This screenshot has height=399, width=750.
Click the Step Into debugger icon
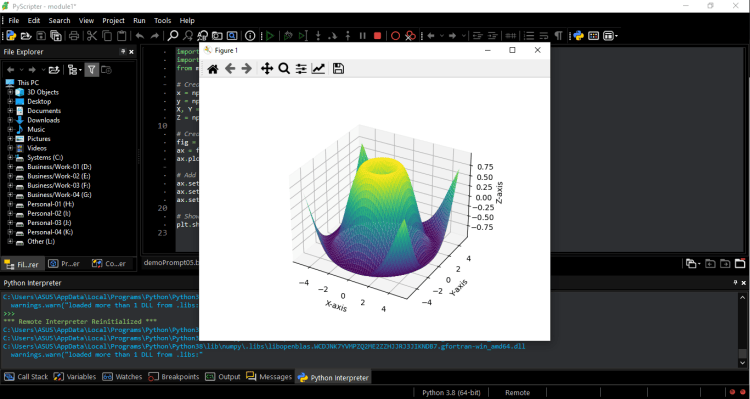[x=318, y=35]
